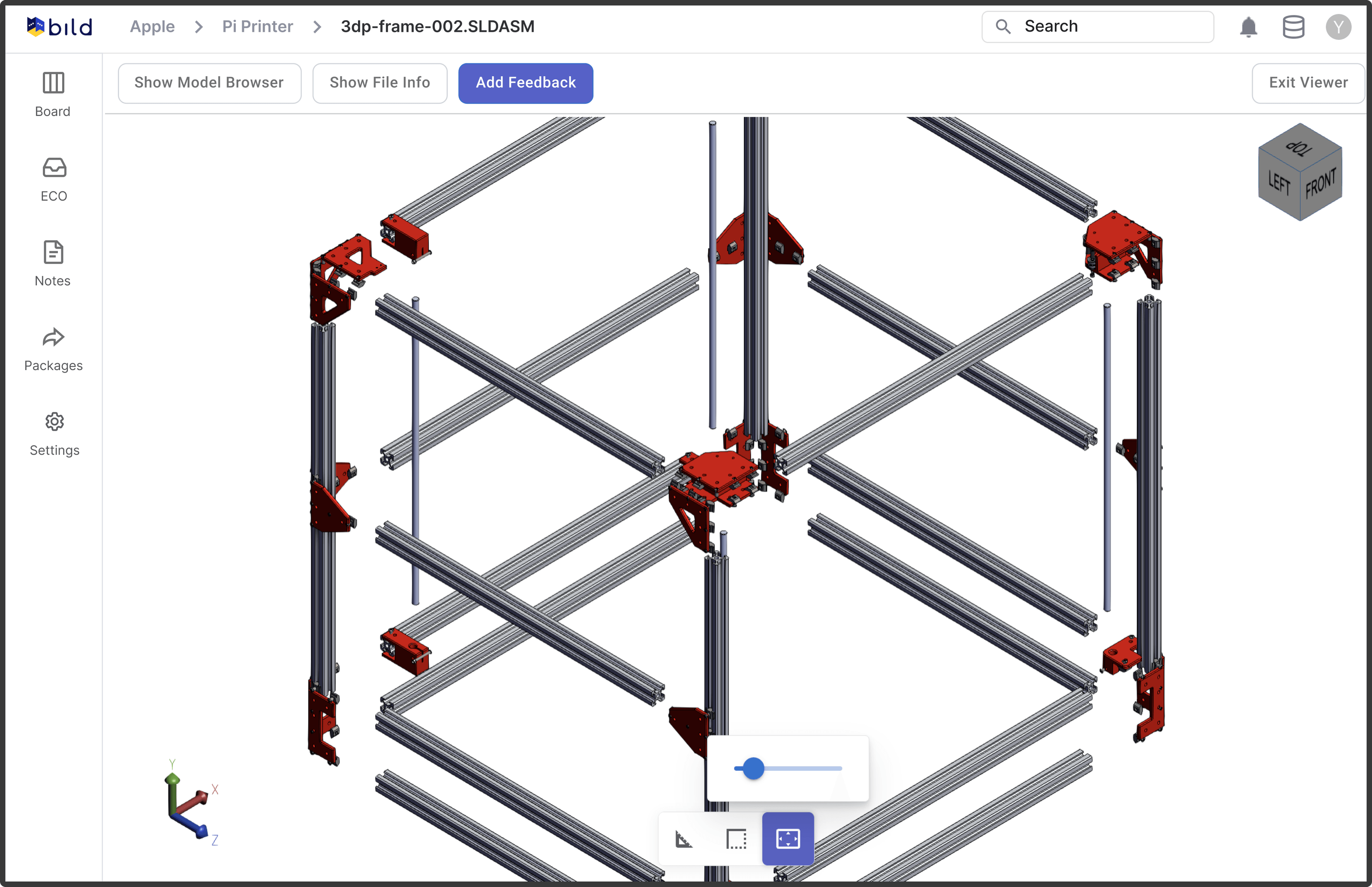Open the user avatar Y menu
The width and height of the screenshot is (1372, 887).
1338,27
